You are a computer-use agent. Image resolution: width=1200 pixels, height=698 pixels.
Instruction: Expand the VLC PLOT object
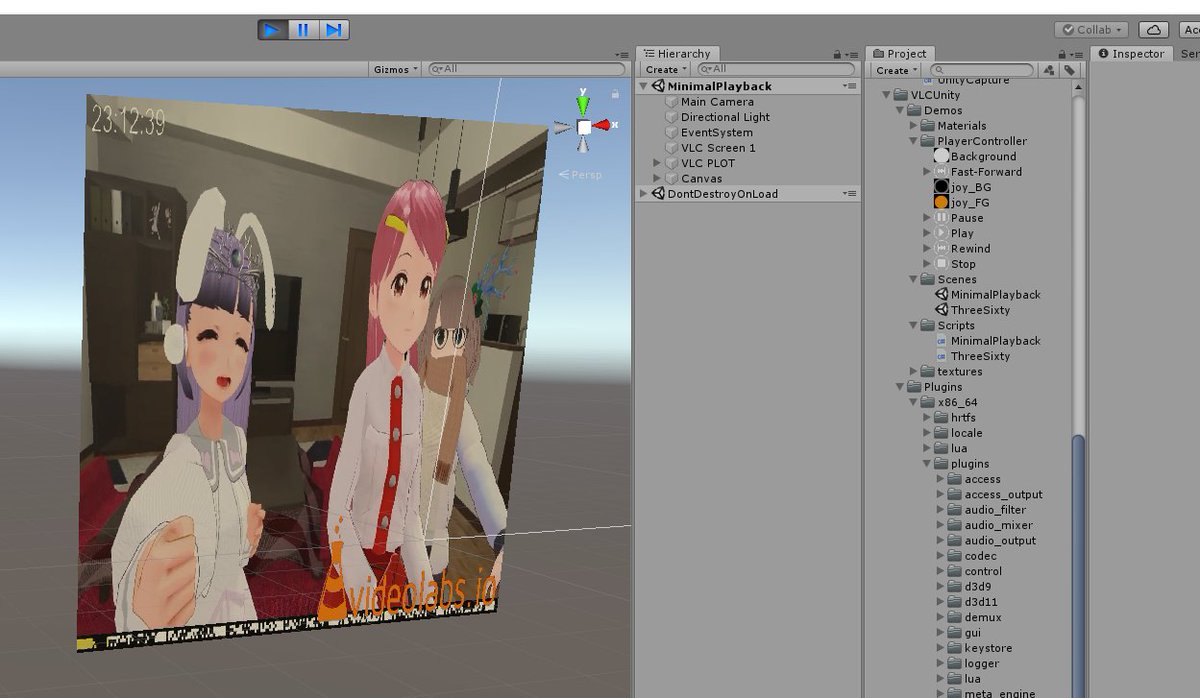pos(657,163)
